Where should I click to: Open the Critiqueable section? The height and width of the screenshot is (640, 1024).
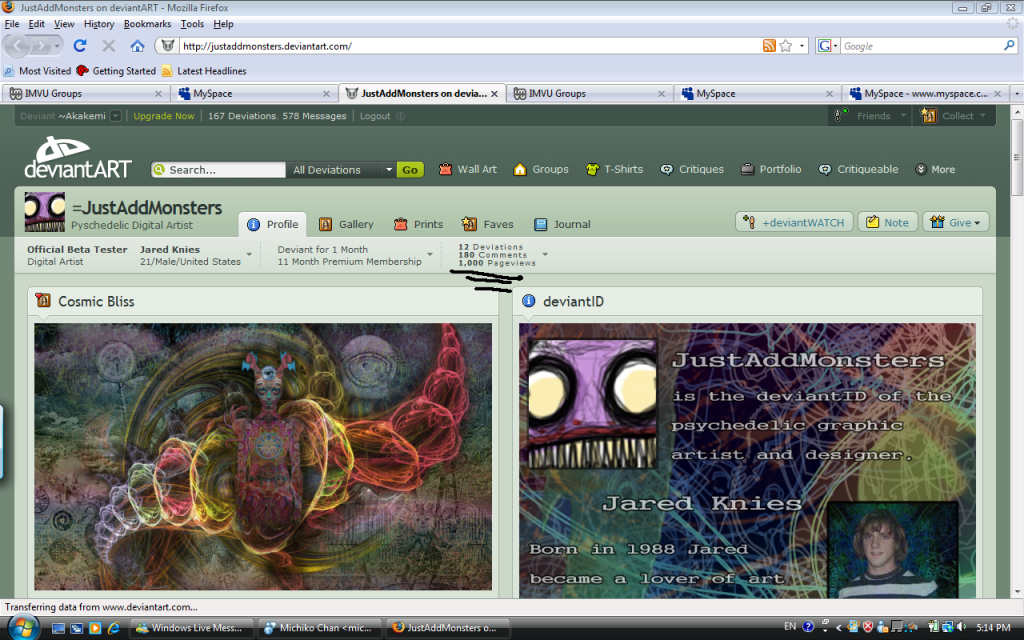coord(858,169)
